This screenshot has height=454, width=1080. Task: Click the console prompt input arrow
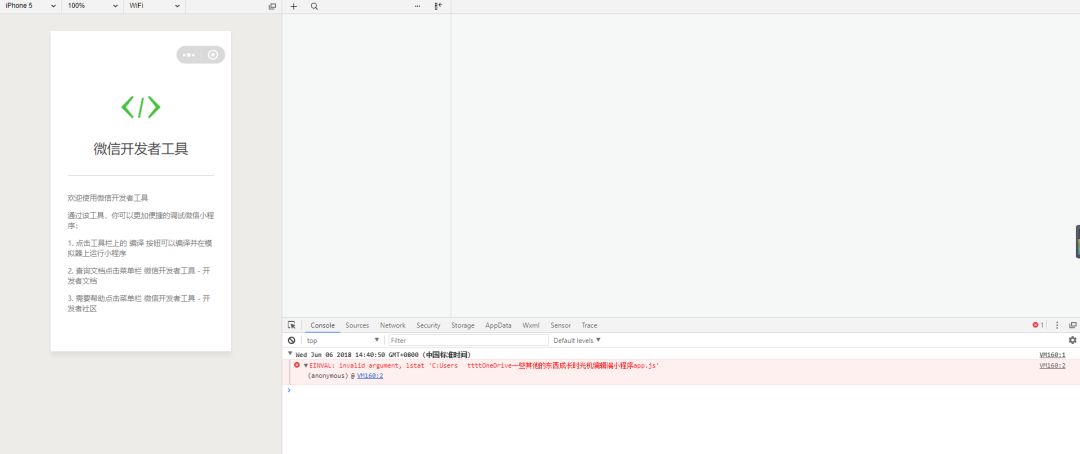coord(289,390)
